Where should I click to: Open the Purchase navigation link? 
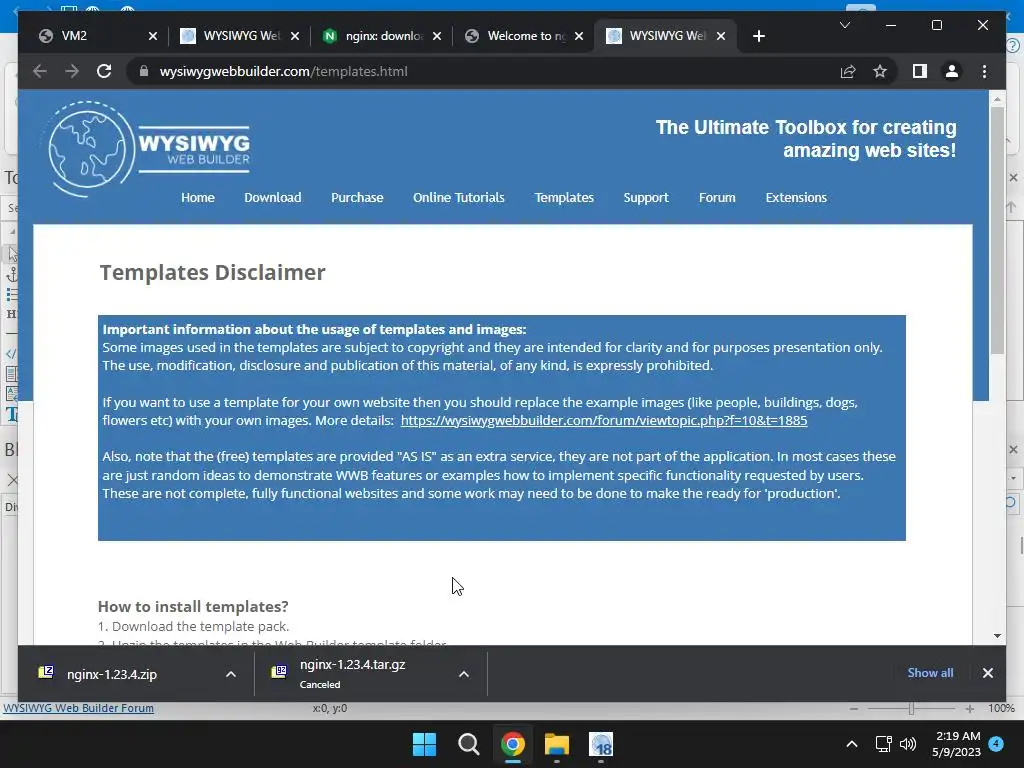tap(357, 197)
